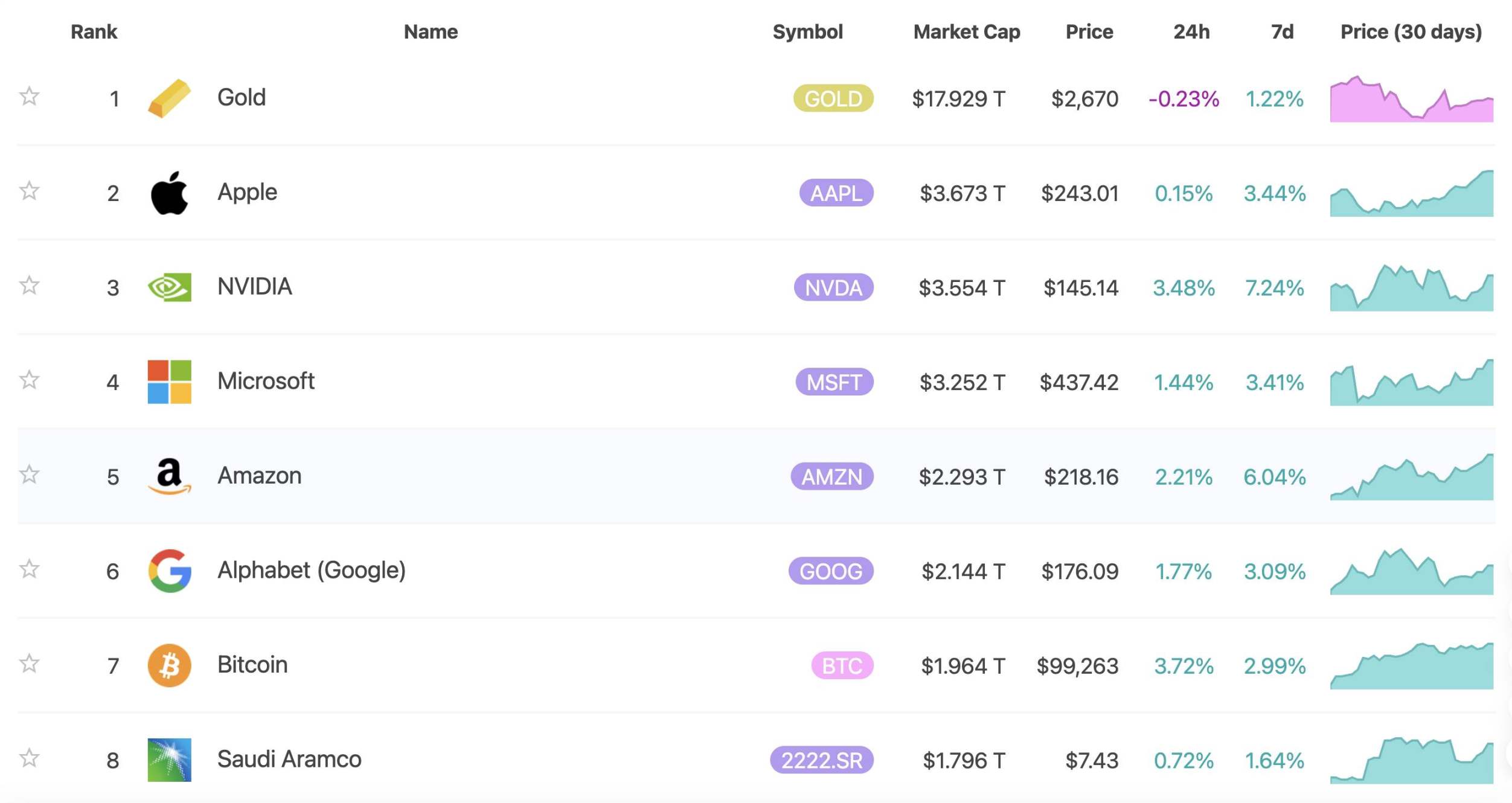Open Saudi Aramco's 30-day price chart
1512x803 pixels.
click(x=1412, y=760)
